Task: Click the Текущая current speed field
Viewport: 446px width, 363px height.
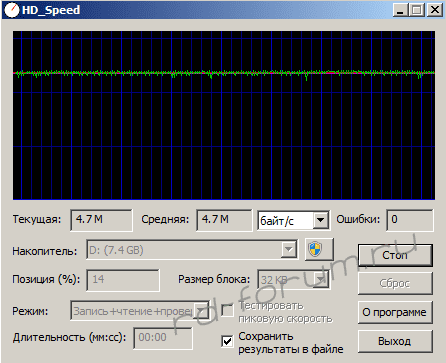Action: coord(101,220)
